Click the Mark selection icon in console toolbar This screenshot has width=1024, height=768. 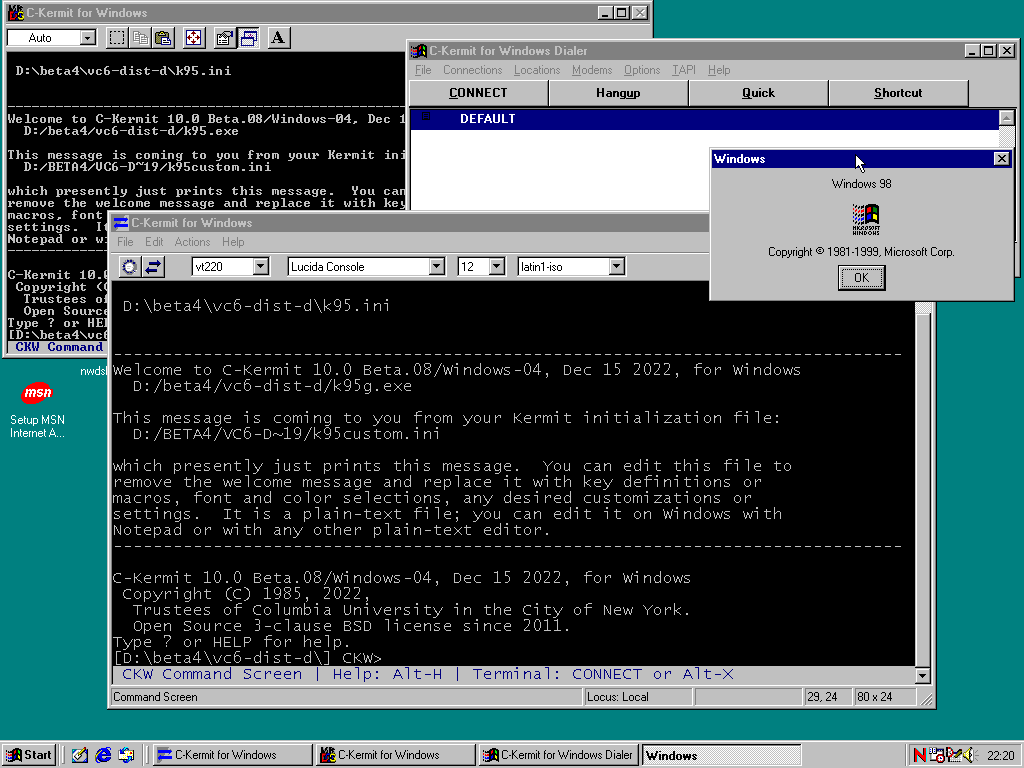click(x=117, y=38)
